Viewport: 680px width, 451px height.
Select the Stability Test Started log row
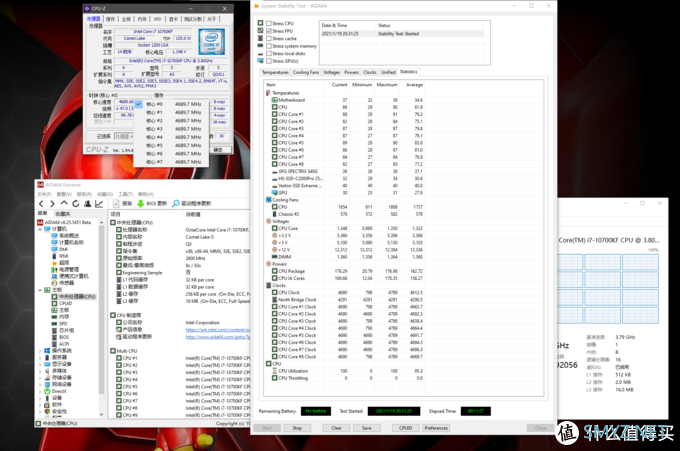point(401,33)
